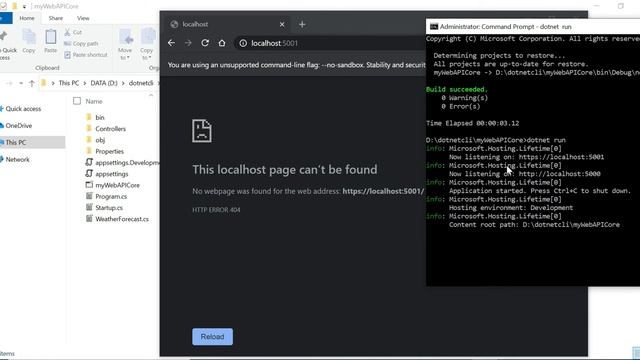
Task: Select dotnetcli in the breadcrumb path
Action: point(141,83)
